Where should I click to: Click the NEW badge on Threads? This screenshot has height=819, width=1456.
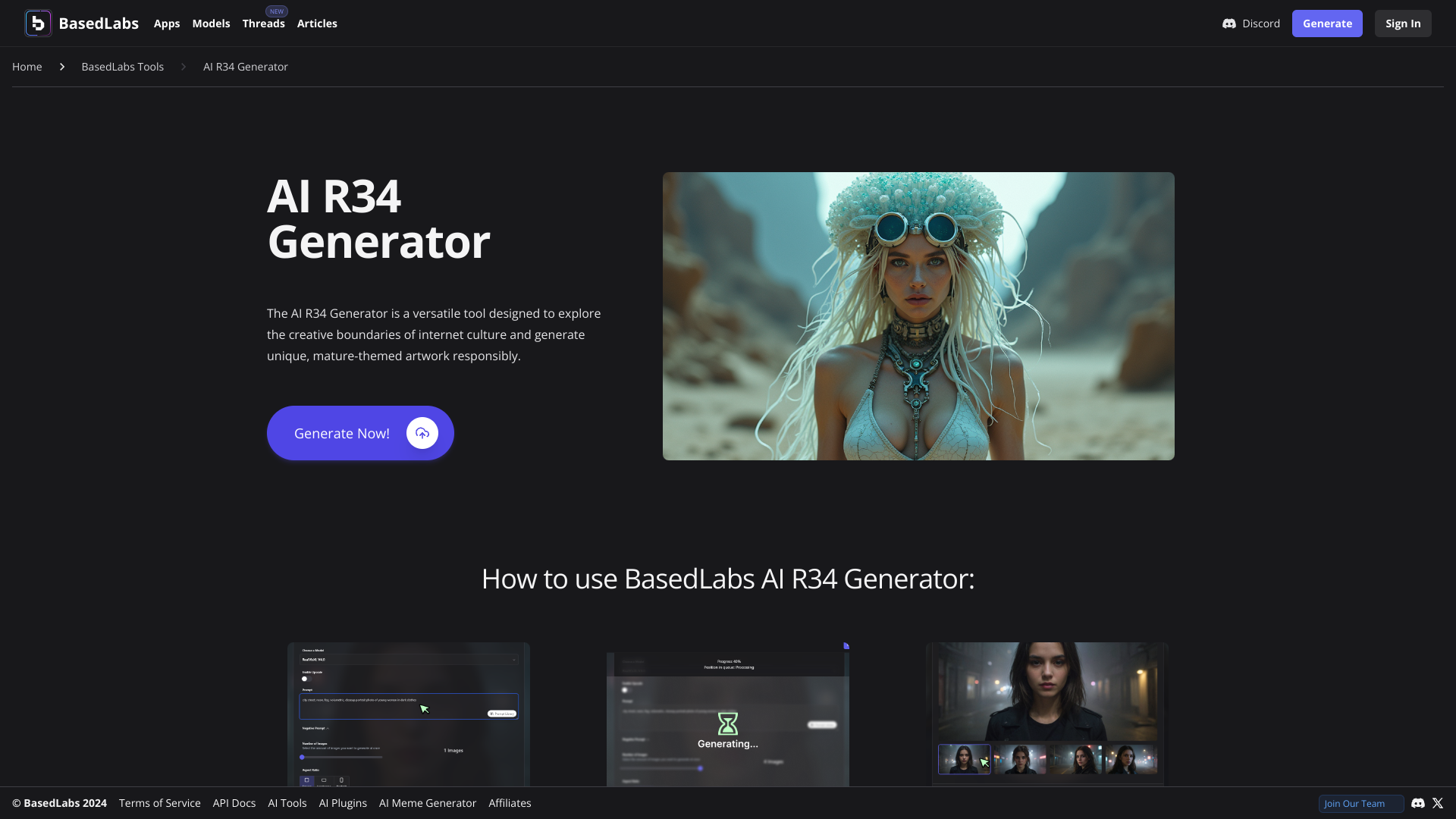click(276, 11)
